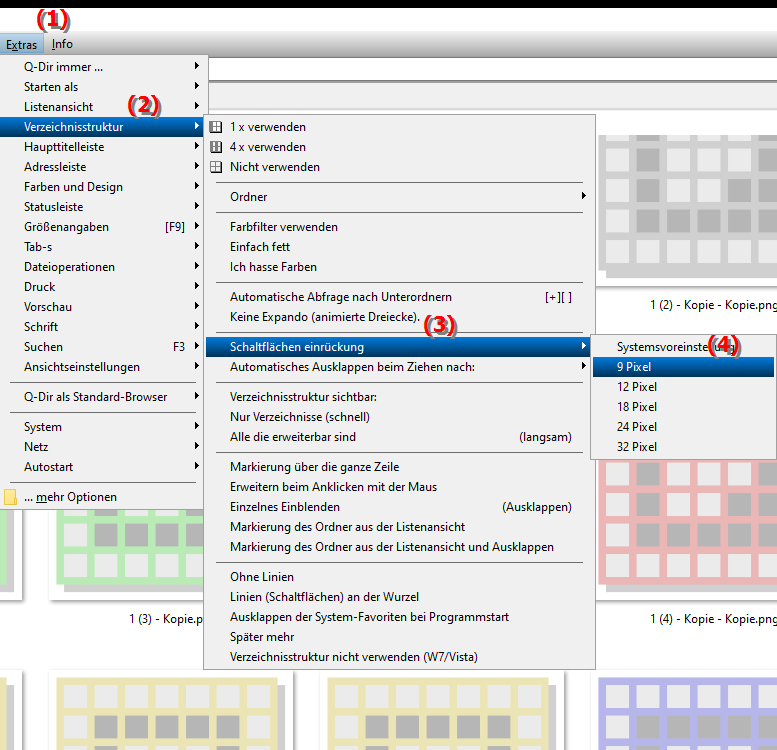Screen dimensions: 777x750
Task: Click the 'Nicht verwenden' grid icon
Action: pos(216,167)
